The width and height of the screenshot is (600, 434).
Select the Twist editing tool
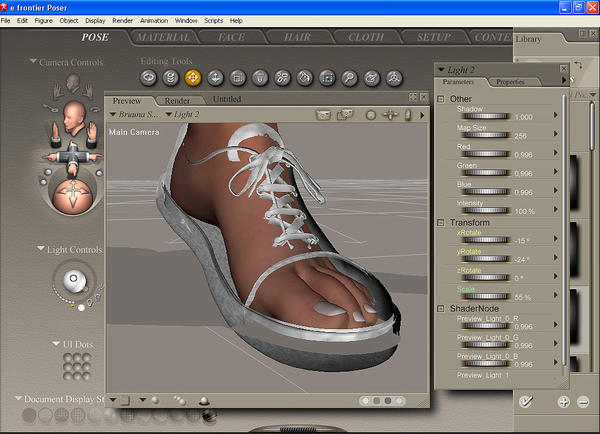pyautogui.click(x=171, y=77)
